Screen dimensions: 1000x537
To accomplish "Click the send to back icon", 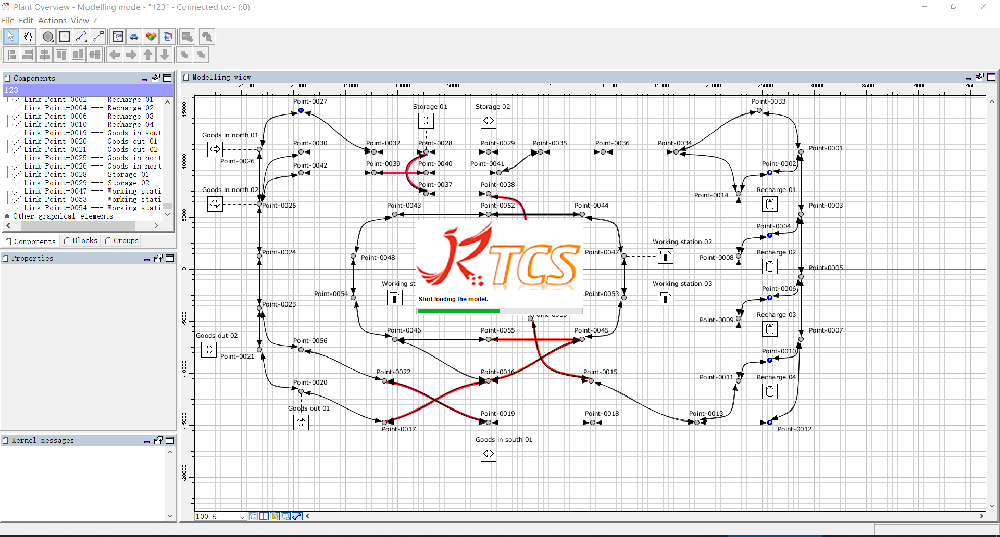I will [x=201, y=55].
